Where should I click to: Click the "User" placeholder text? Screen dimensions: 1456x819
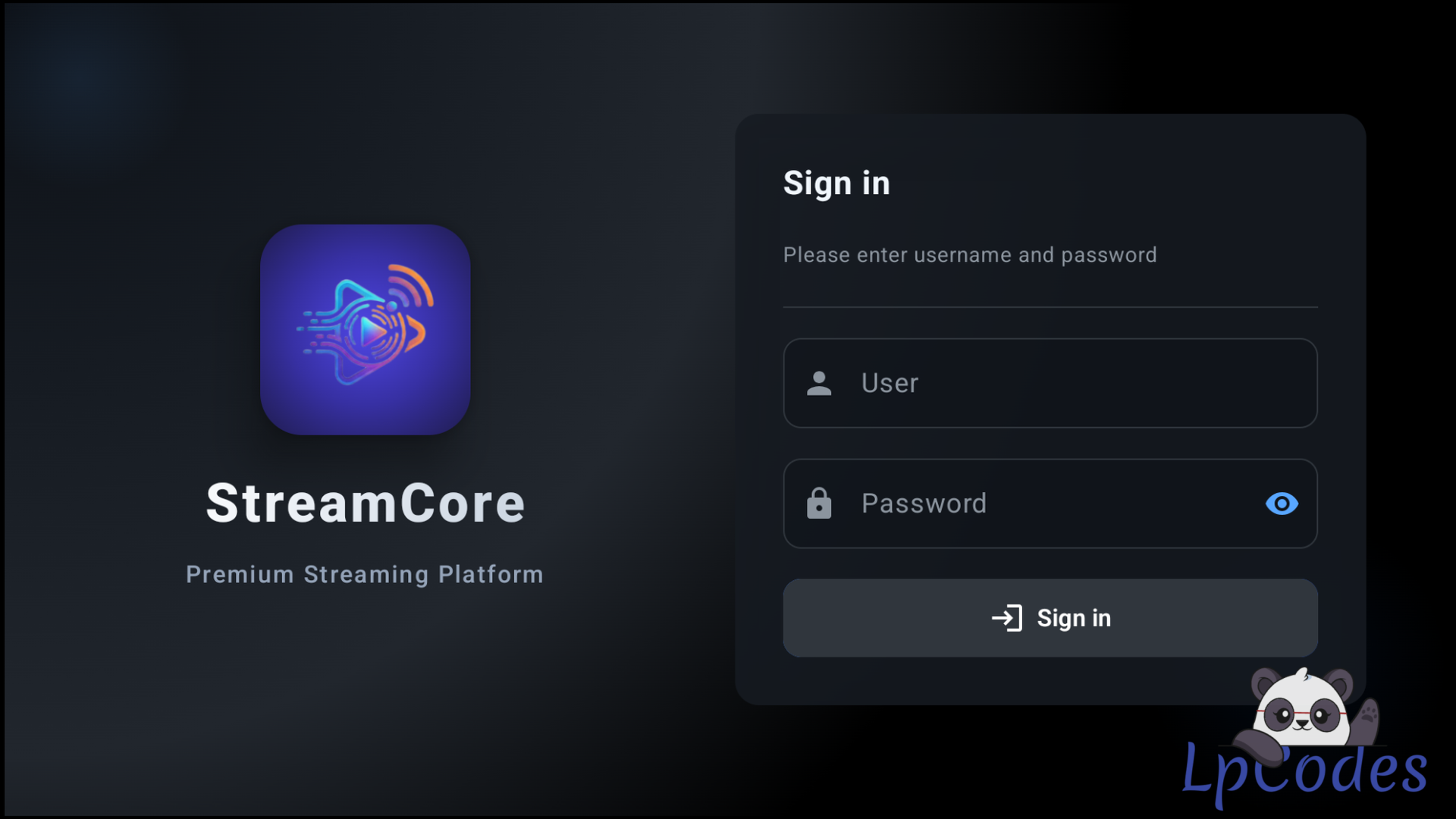(x=890, y=383)
